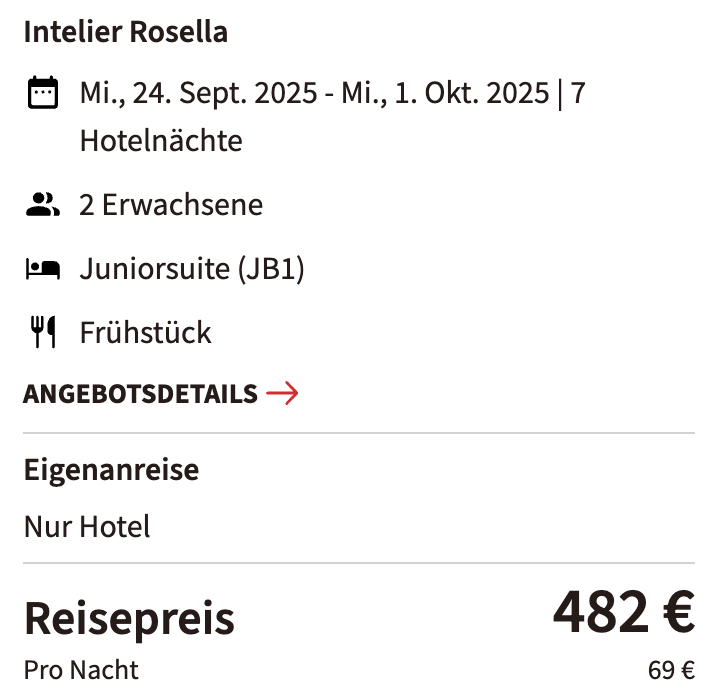The image size is (716, 696).
Task: Click the Nur Hotel text
Action: coord(87,527)
